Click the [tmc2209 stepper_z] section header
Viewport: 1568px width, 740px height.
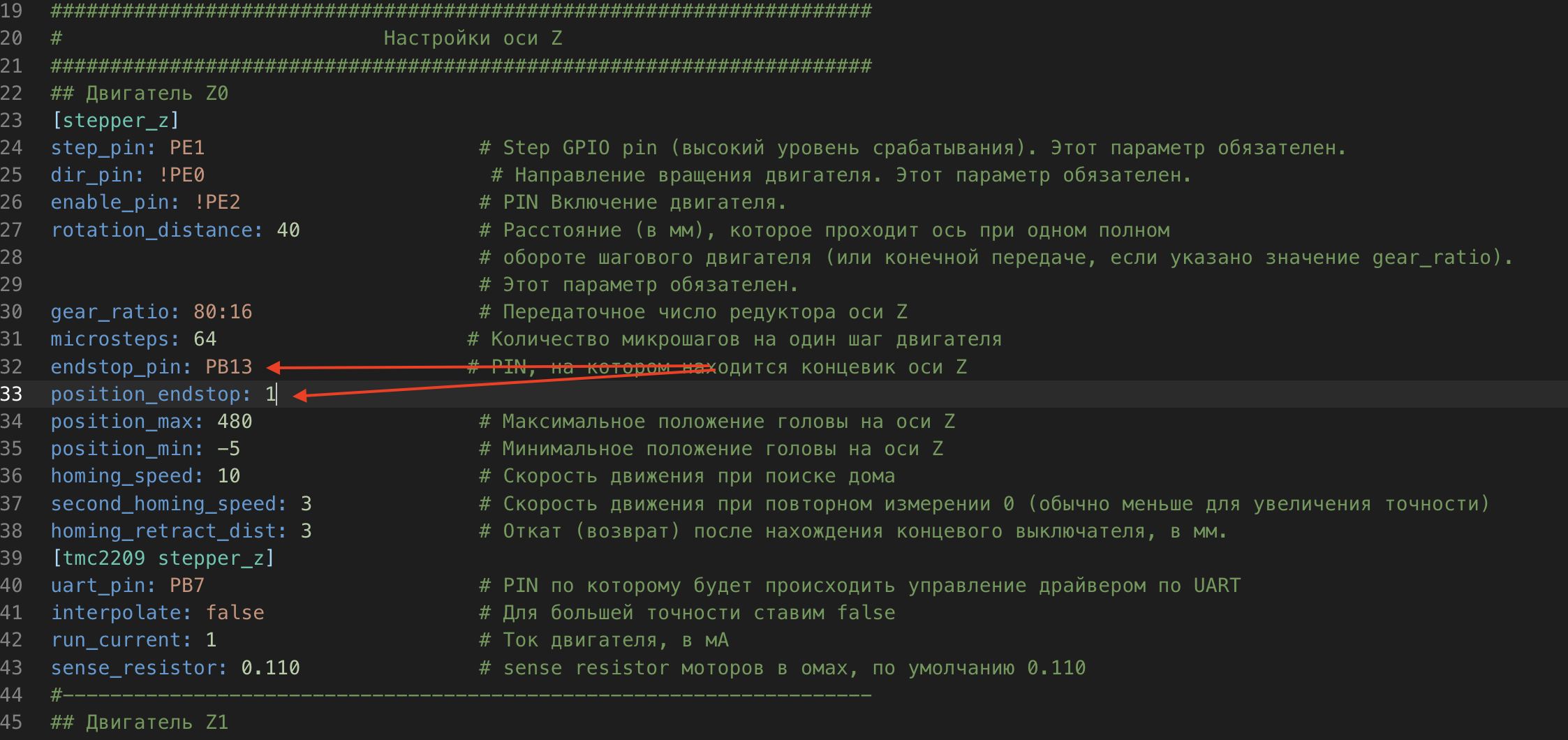(x=163, y=558)
